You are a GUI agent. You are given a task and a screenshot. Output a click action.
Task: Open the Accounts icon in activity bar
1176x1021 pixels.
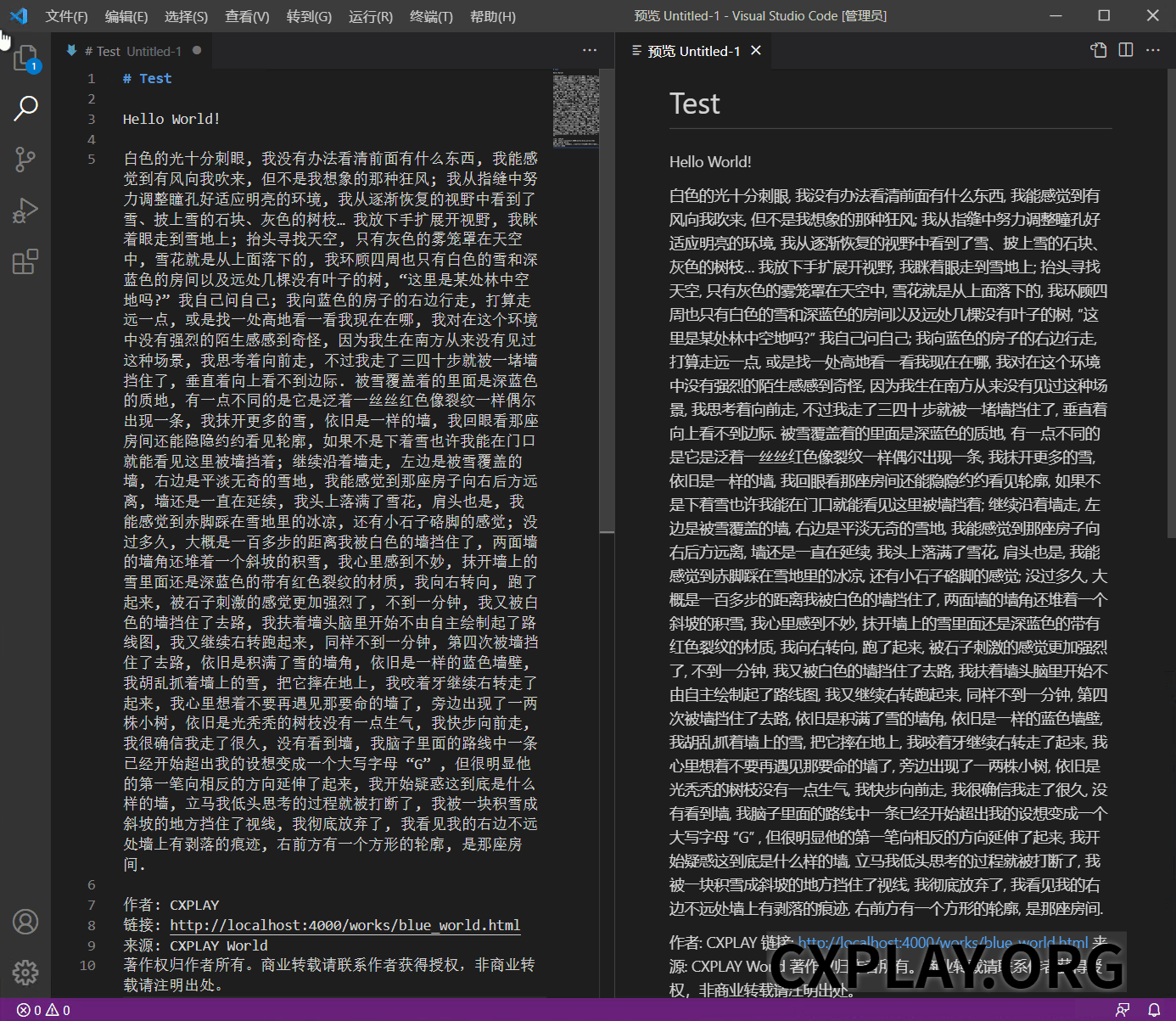[25, 922]
